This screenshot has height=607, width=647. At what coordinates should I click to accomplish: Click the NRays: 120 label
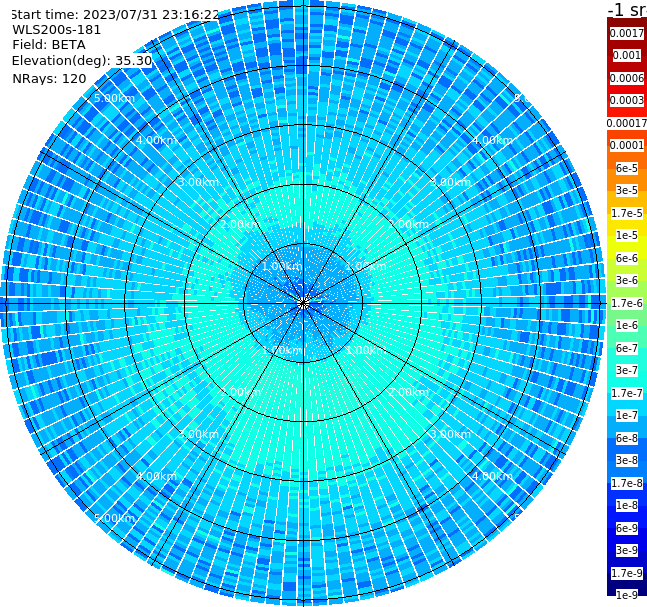coord(49,78)
